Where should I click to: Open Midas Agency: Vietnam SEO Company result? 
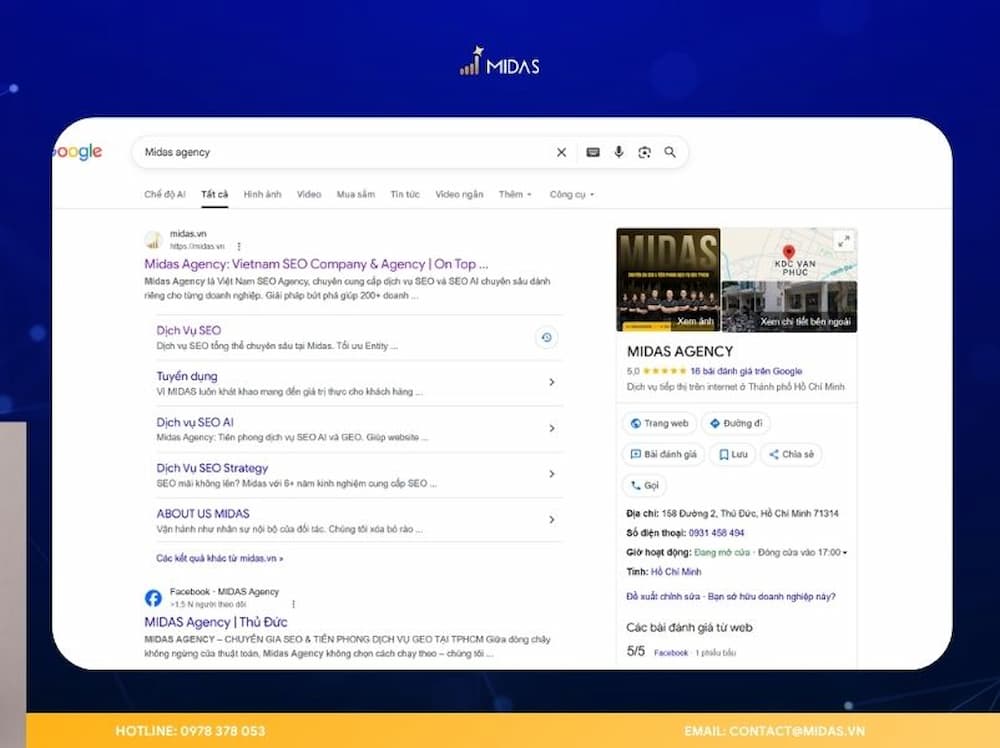point(316,264)
